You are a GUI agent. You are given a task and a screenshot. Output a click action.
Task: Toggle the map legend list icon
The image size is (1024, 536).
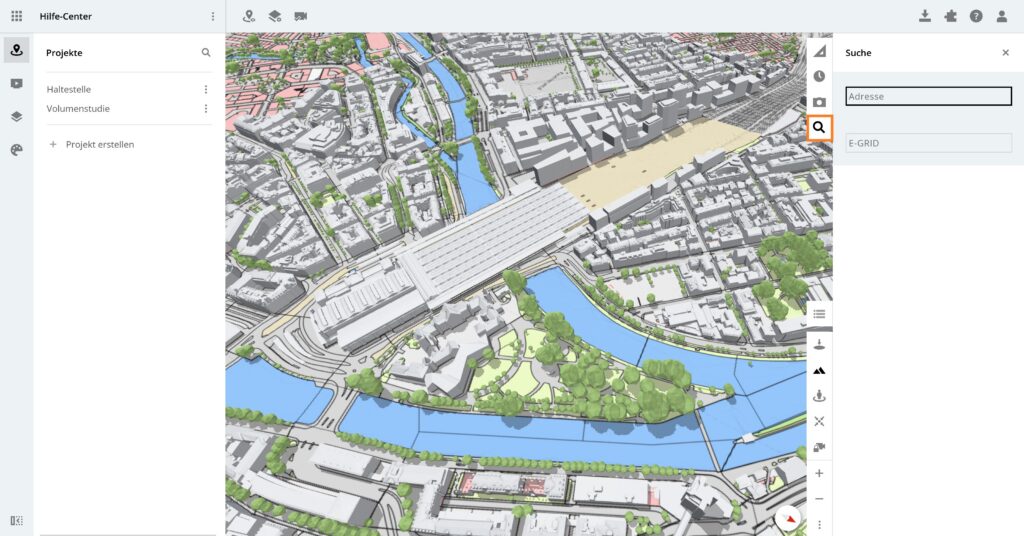819,314
